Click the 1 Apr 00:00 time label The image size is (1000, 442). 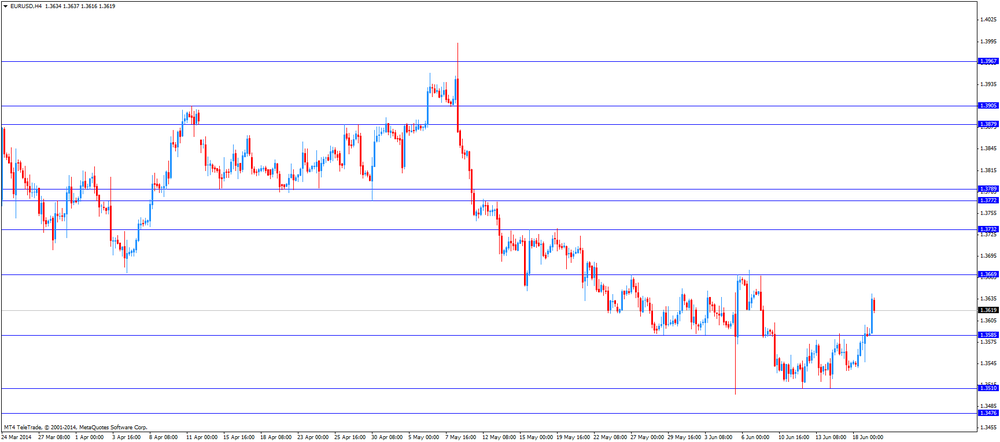tap(90, 438)
